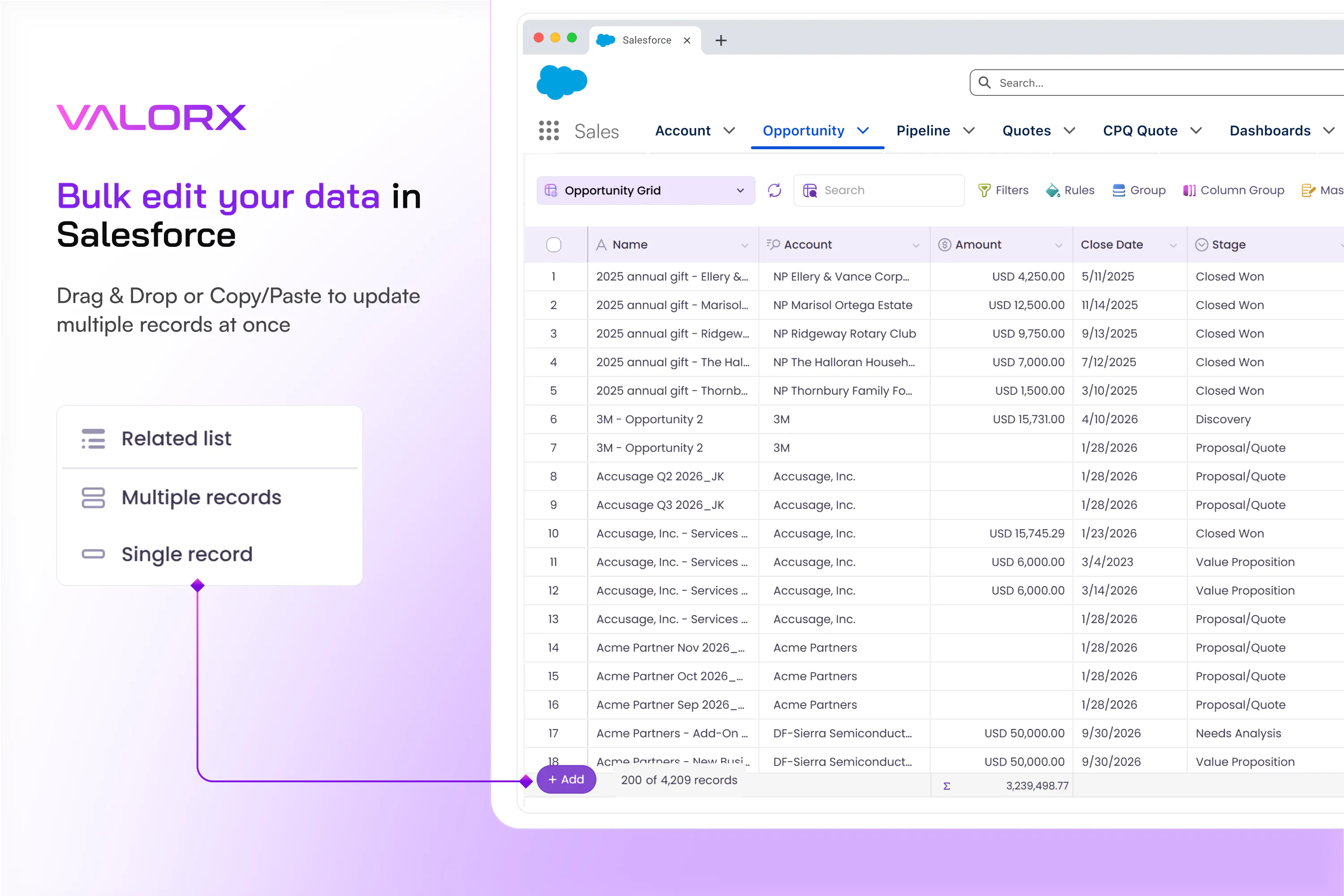
Task: Toggle the select-all rows checkbox
Action: tap(553, 245)
